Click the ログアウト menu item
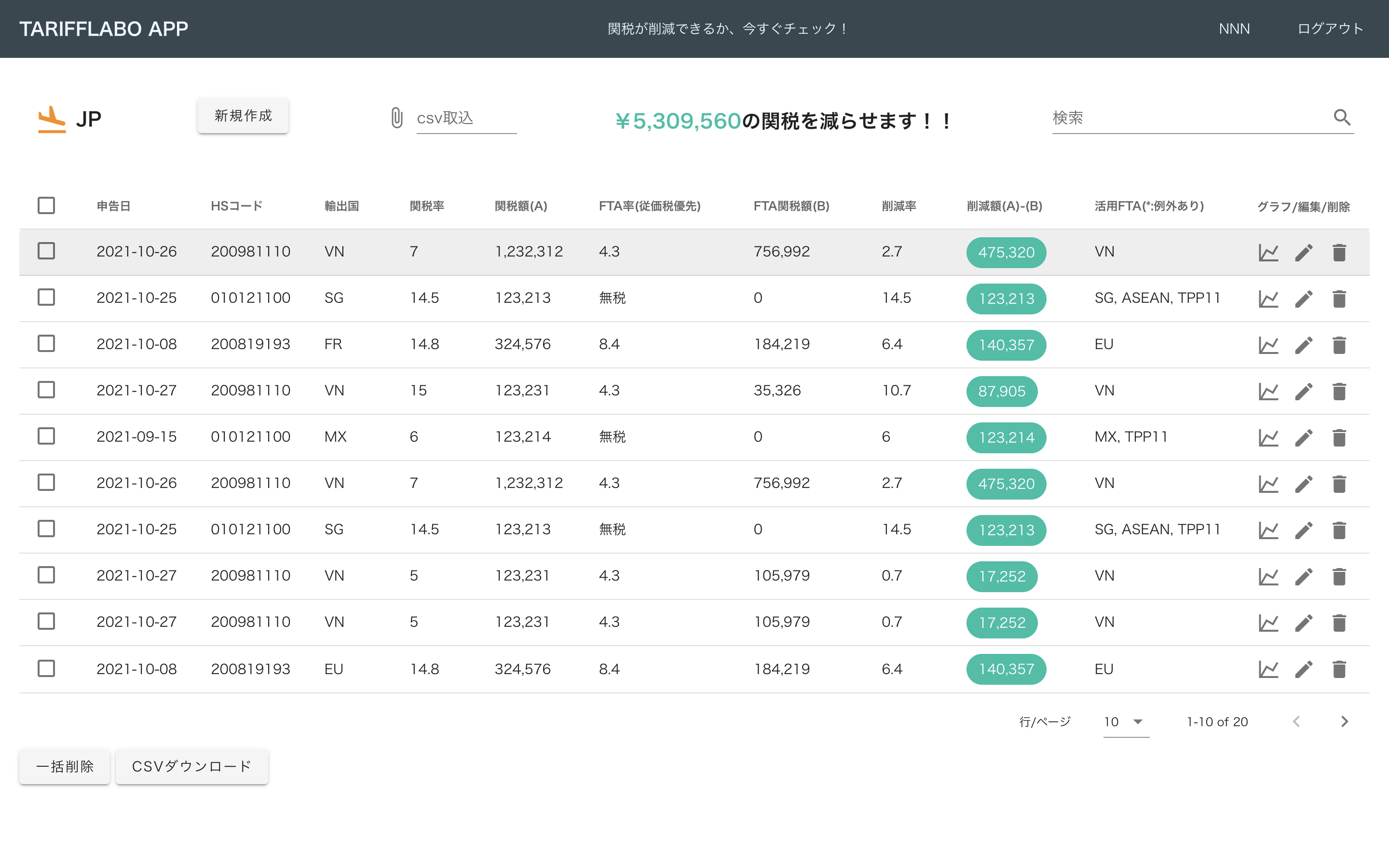This screenshot has height=868, width=1389. (x=1330, y=29)
